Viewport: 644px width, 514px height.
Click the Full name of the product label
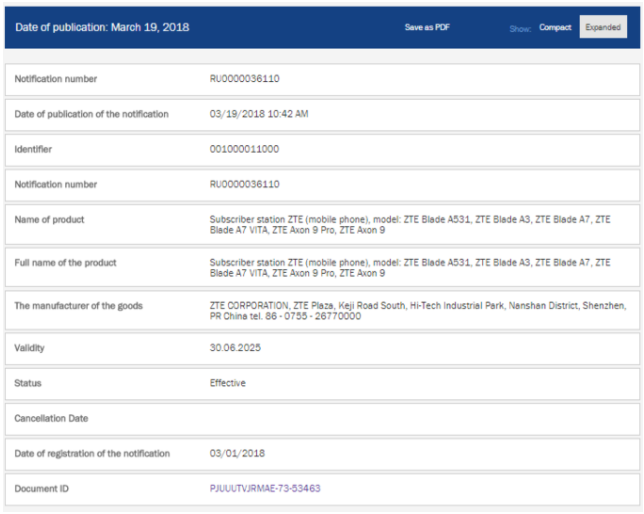point(65,263)
